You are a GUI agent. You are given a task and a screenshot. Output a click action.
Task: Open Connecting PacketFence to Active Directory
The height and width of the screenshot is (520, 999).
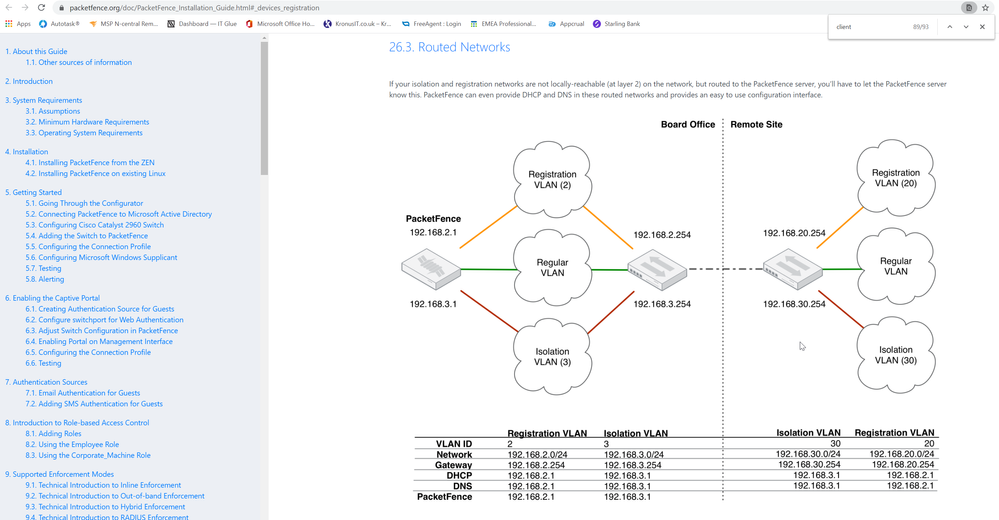(119, 214)
